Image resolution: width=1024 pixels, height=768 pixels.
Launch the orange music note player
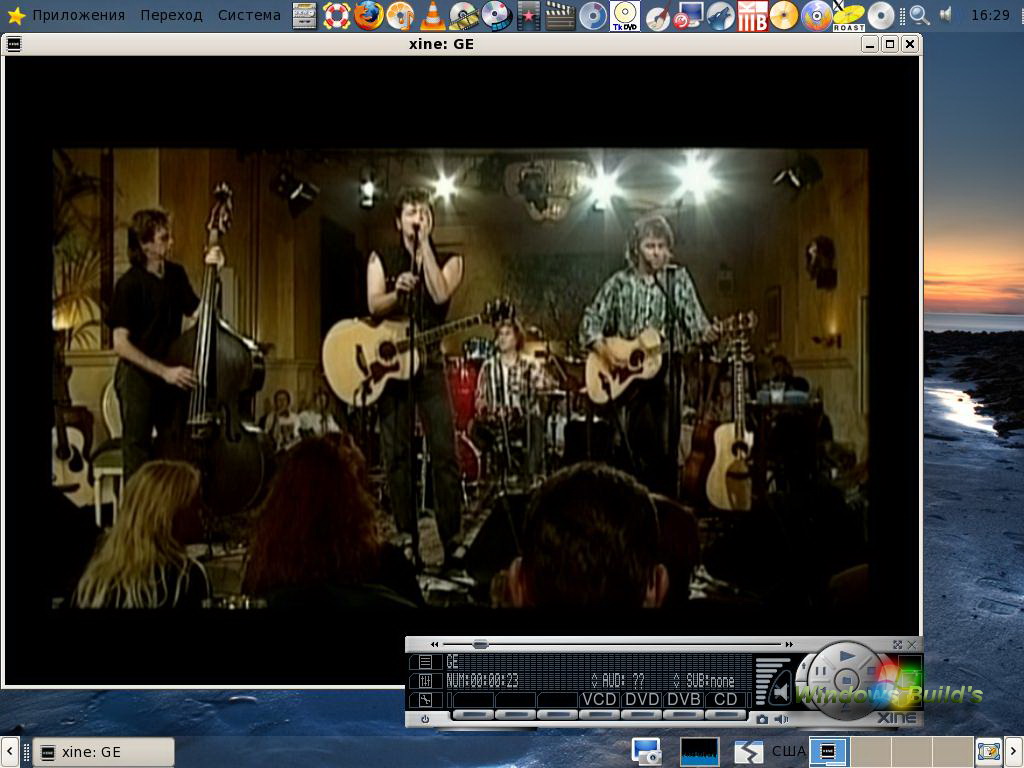point(400,16)
